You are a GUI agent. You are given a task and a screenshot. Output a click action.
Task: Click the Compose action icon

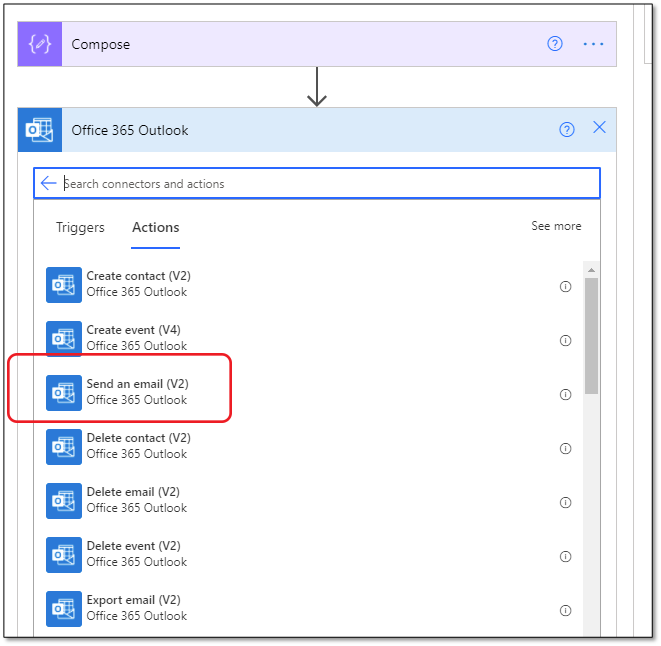coord(40,44)
